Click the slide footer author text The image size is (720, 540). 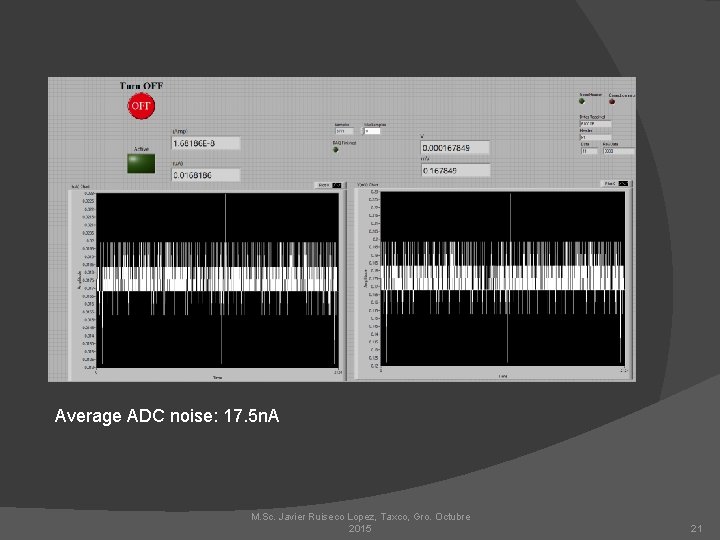click(x=360, y=523)
